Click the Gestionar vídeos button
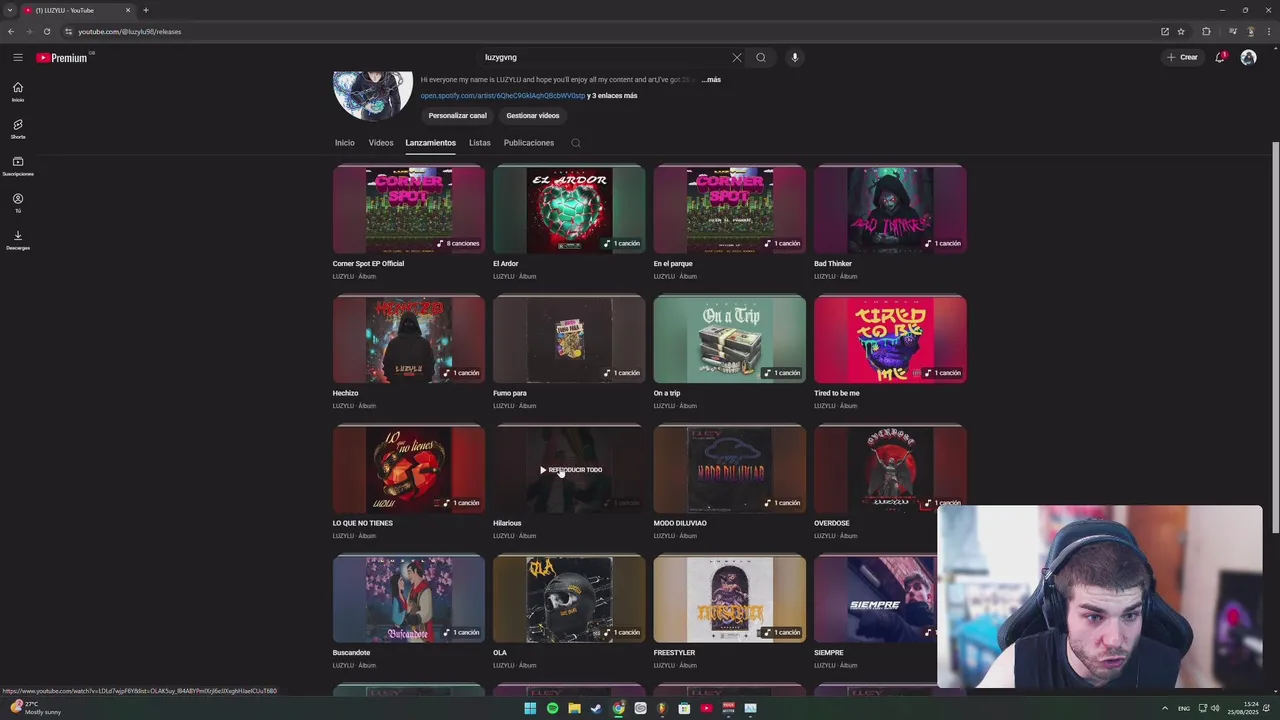 [x=533, y=115]
